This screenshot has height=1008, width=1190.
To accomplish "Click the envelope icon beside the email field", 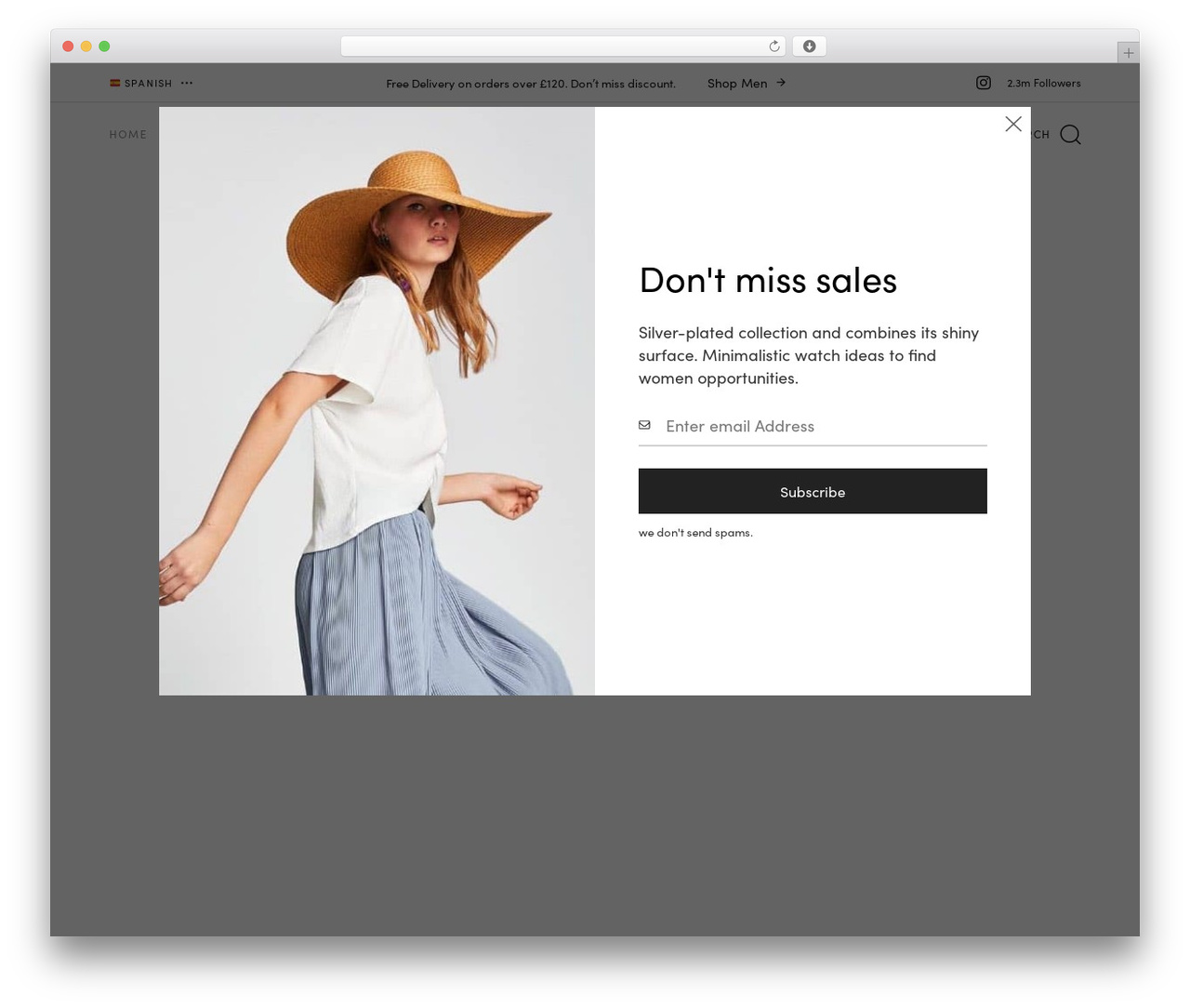I will coord(644,425).
